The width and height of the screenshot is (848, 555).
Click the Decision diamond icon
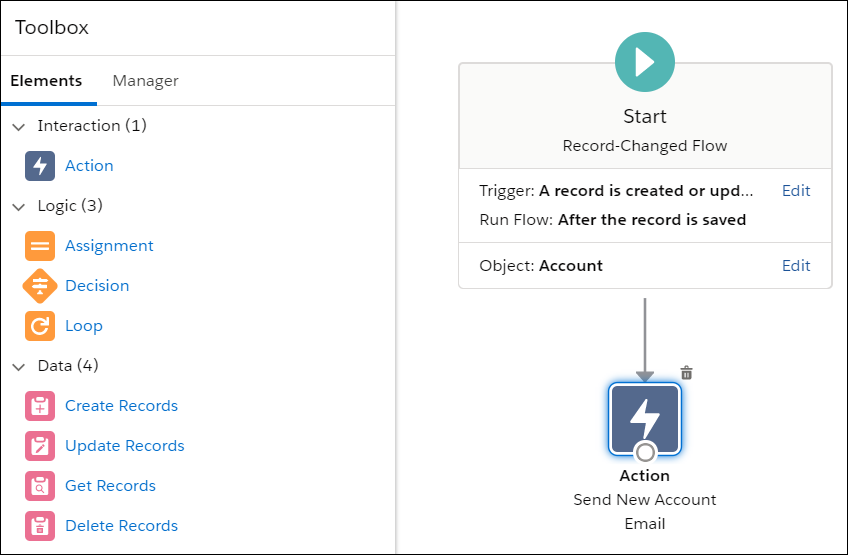tap(40, 286)
